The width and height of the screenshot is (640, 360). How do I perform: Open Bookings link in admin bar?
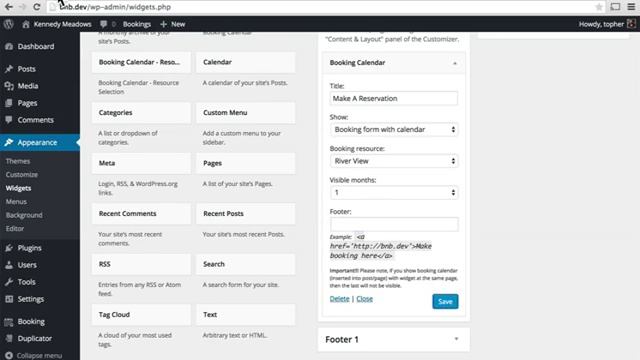[x=137, y=24]
